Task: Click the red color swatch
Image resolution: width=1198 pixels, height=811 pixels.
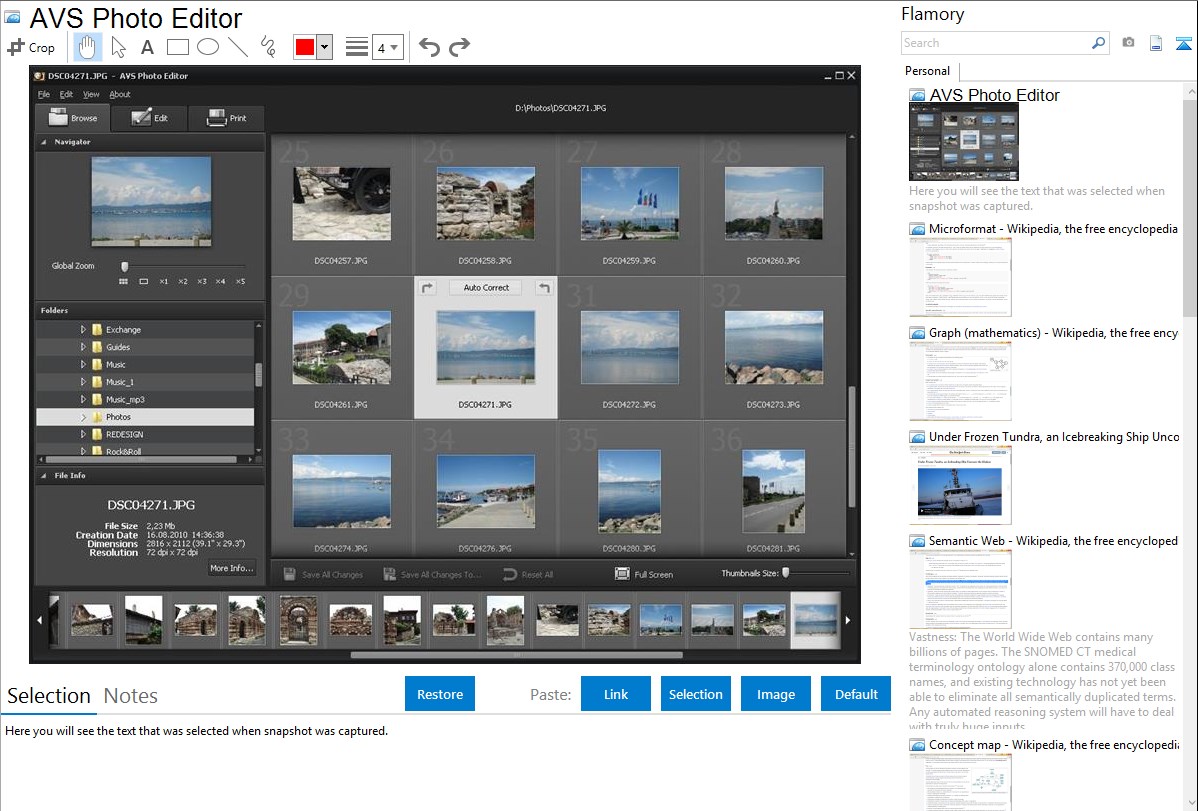Action: [x=305, y=47]
